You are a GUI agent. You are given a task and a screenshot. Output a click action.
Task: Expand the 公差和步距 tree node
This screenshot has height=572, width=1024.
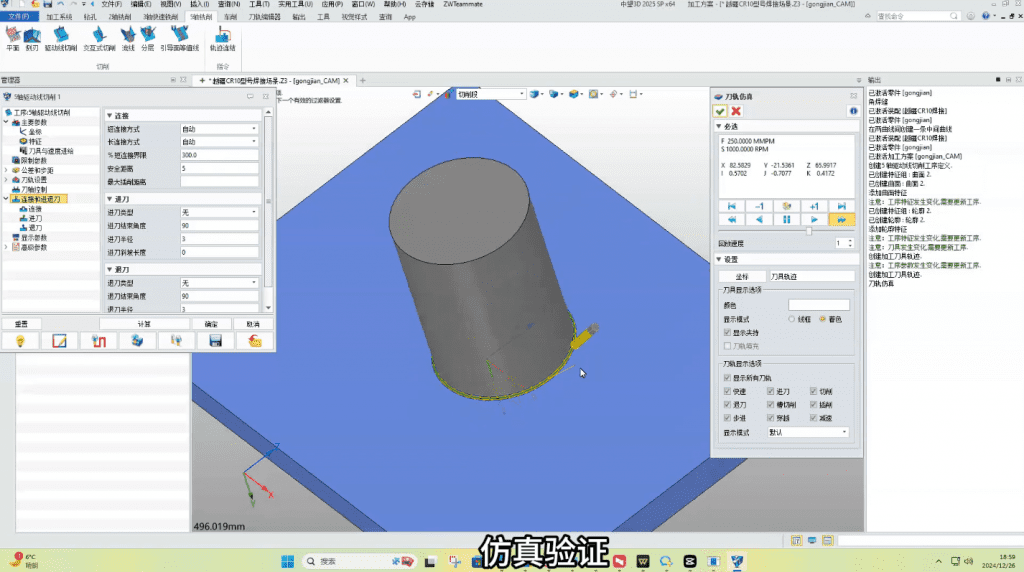[7, 168]
